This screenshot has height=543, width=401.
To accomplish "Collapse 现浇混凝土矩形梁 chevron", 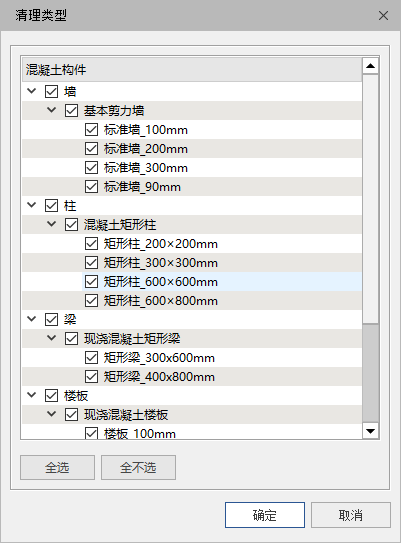I will tap(52, 338).
